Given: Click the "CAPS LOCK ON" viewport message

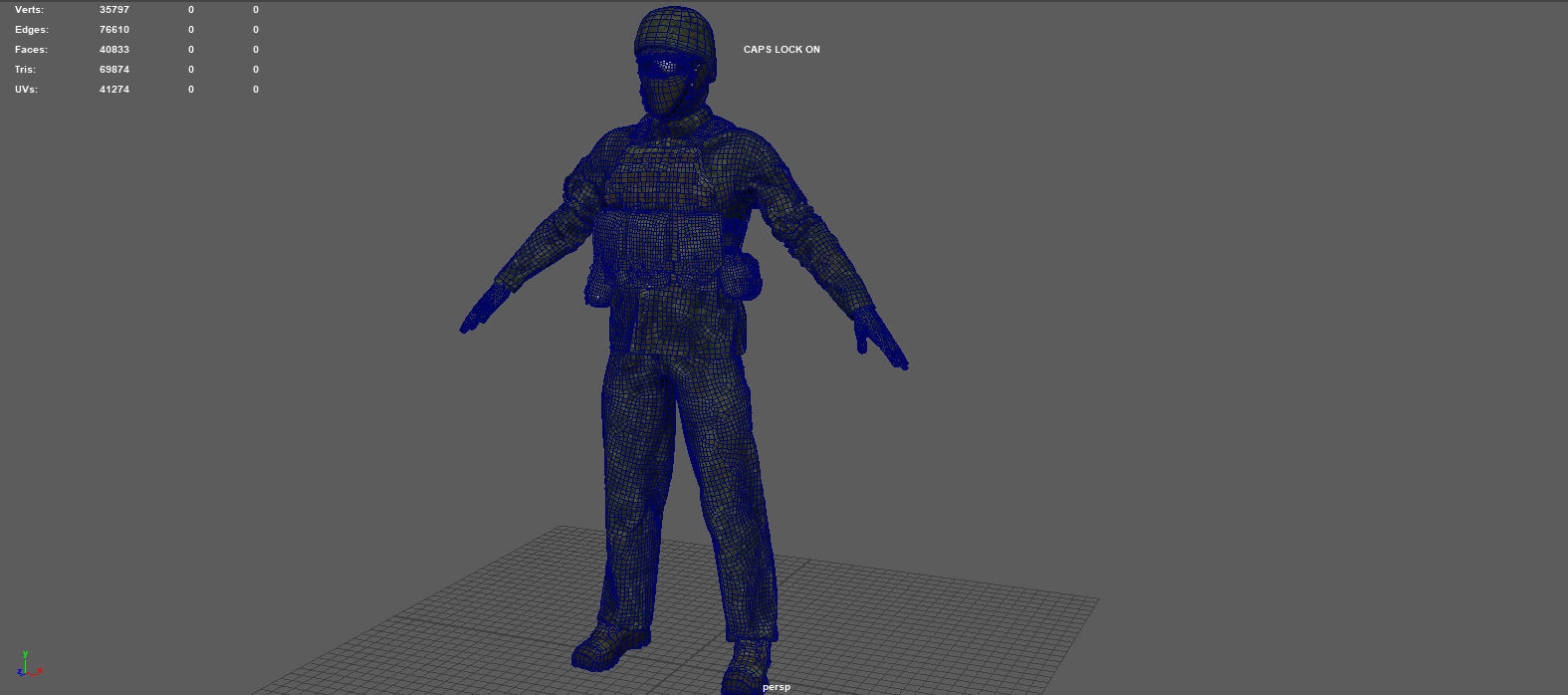Looking at the screenshot, I should point(782,49).
